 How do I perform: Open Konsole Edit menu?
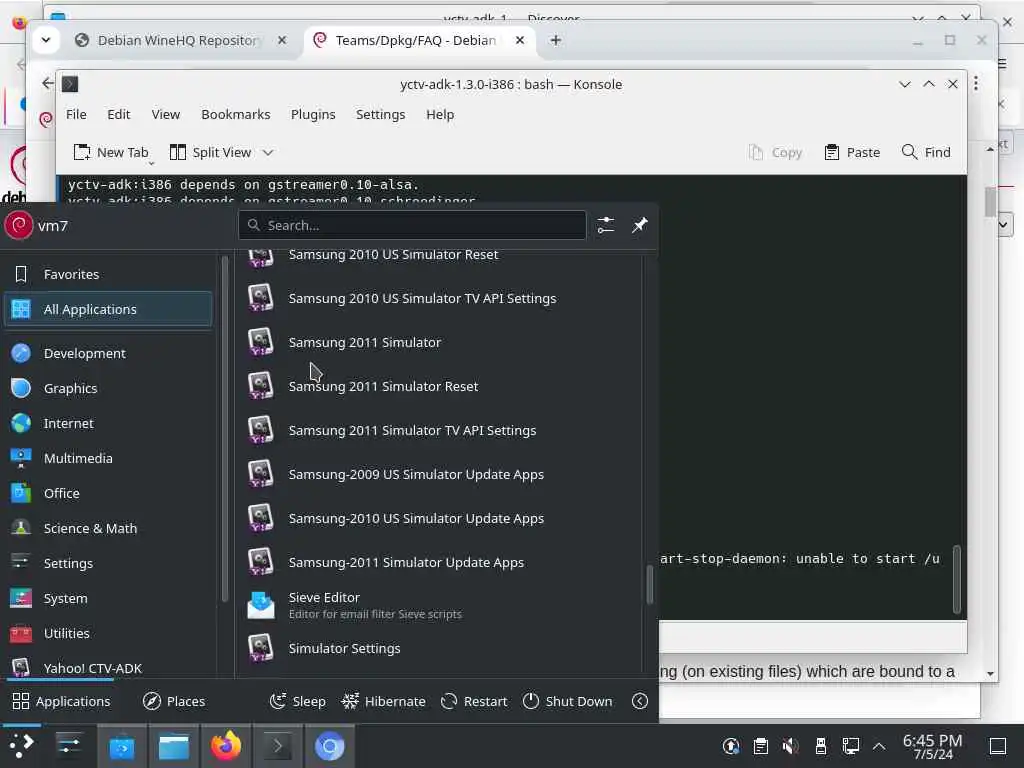pyautogui.click(x=118, y=114)
